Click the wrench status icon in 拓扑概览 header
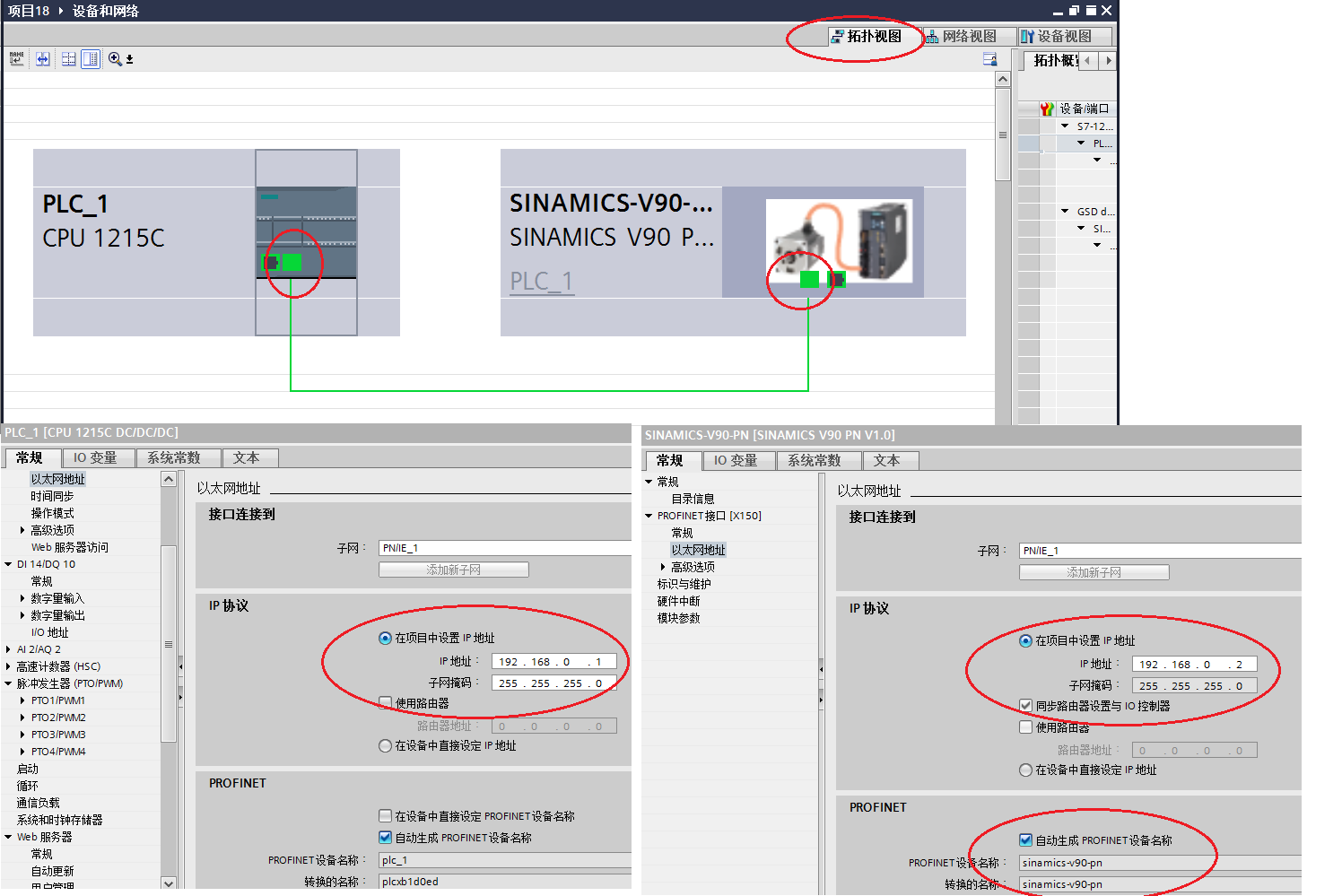The width and height of the screenshot is (1342, 896). click(1047, 108)
